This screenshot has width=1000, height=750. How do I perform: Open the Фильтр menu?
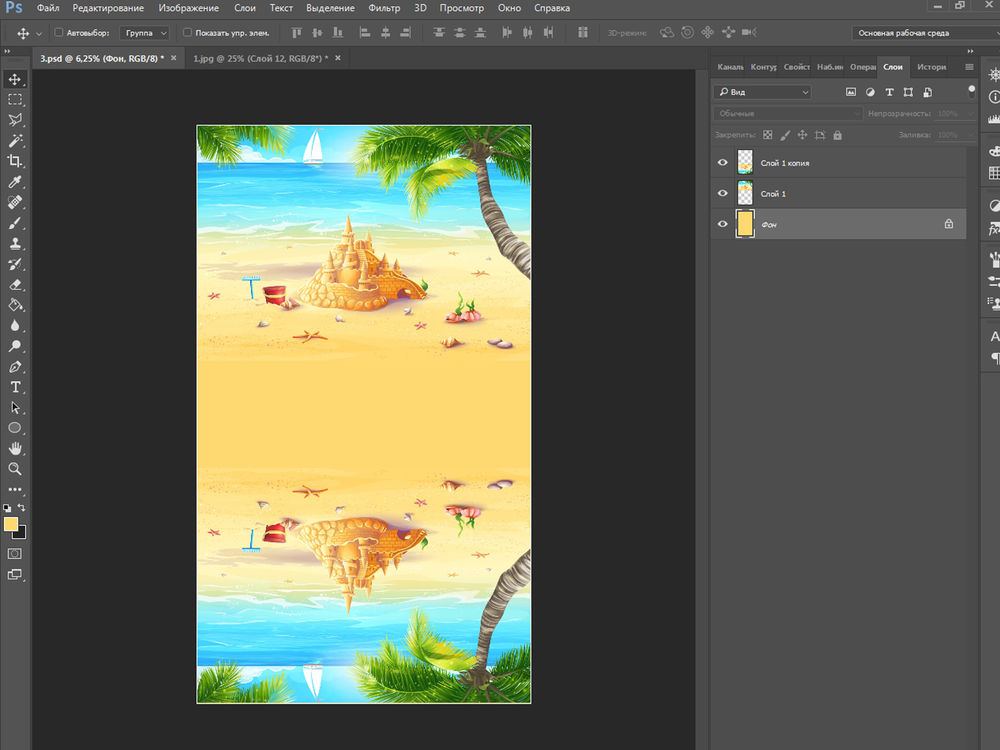point(384,8)
